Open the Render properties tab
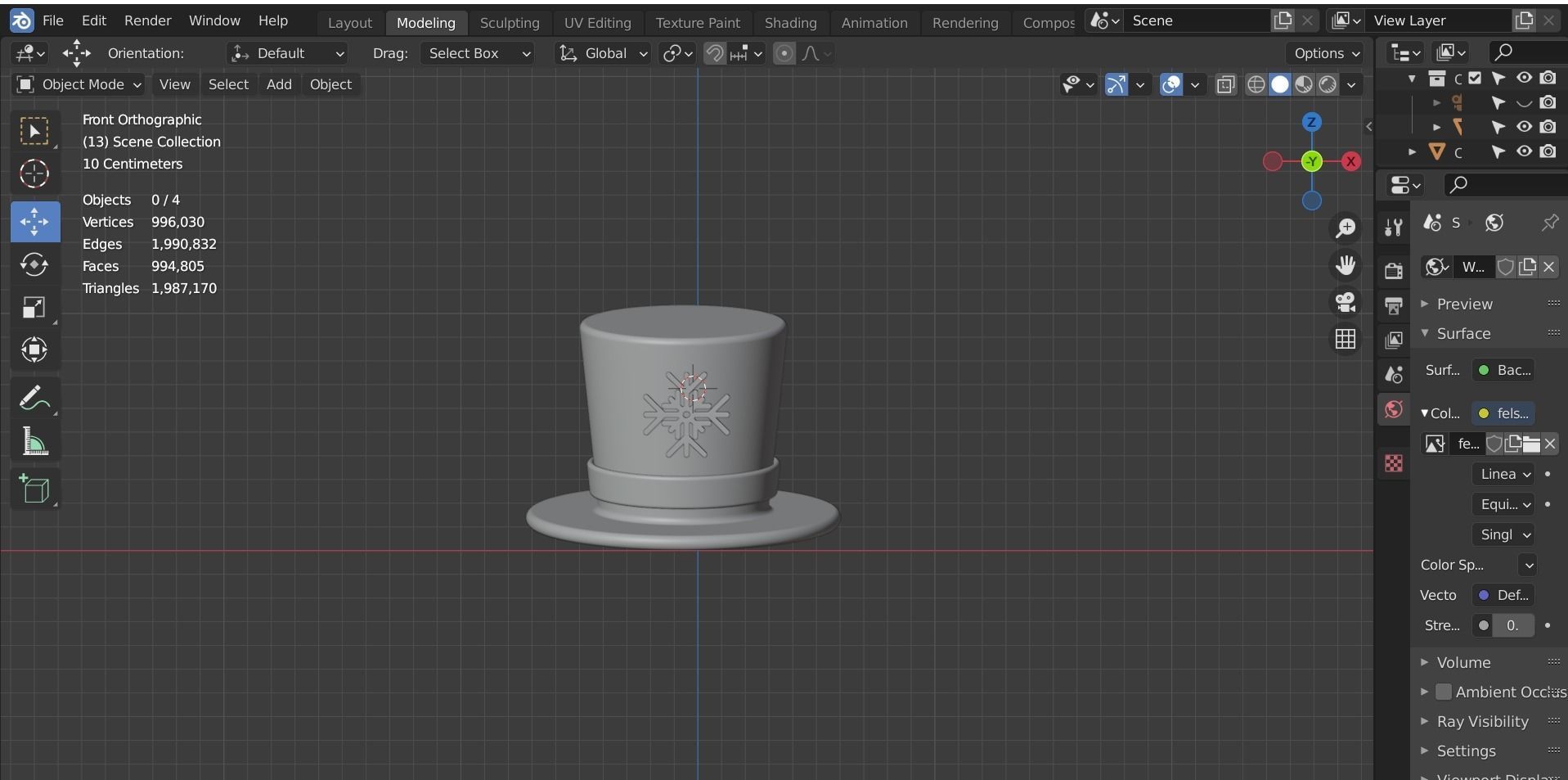Image resolution: width=1568 pixels, height=780 pixels. click(x=1394, y=270)
